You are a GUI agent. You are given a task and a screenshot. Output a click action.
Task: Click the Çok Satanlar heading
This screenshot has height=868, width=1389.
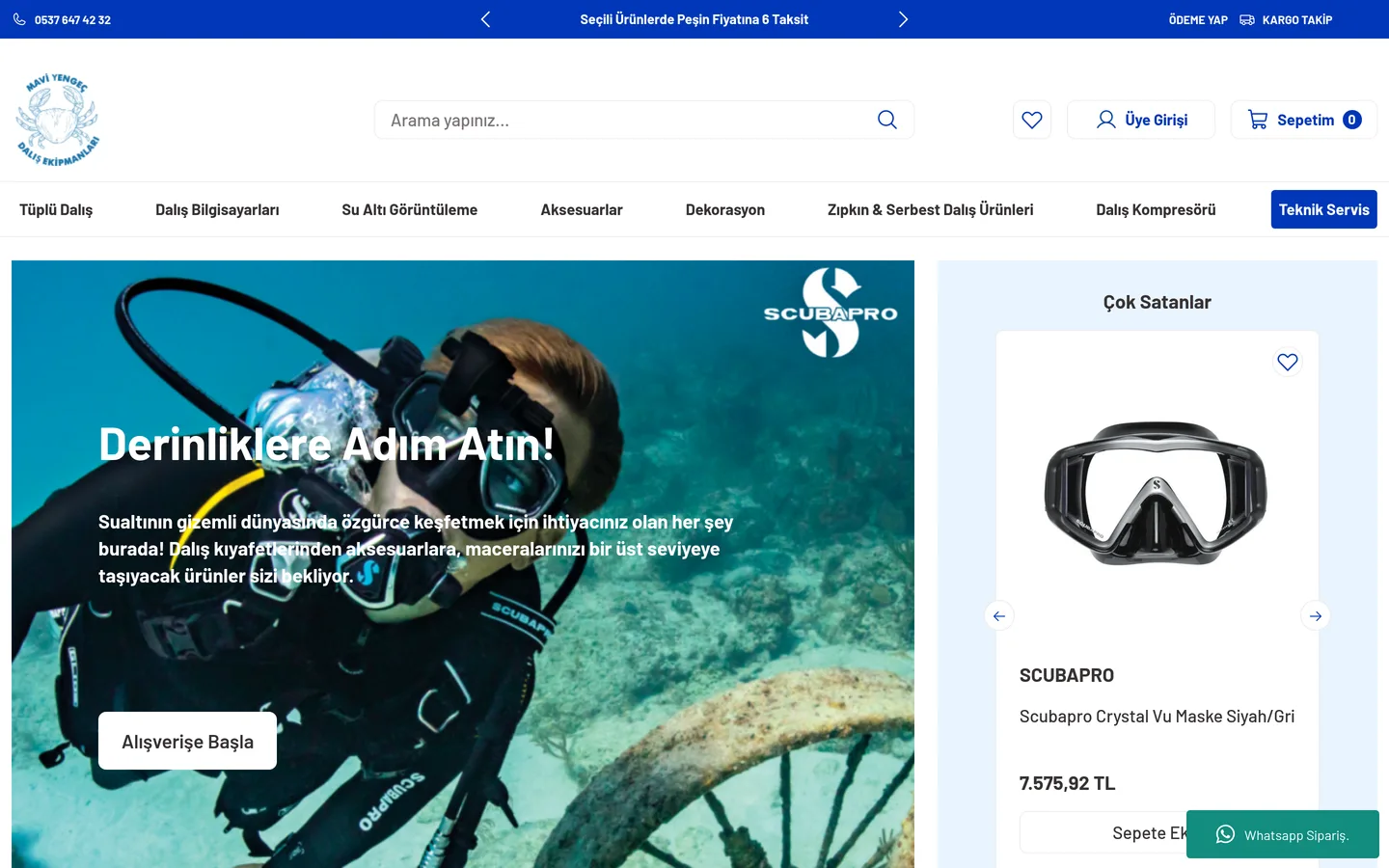[x=1157, y=302]
